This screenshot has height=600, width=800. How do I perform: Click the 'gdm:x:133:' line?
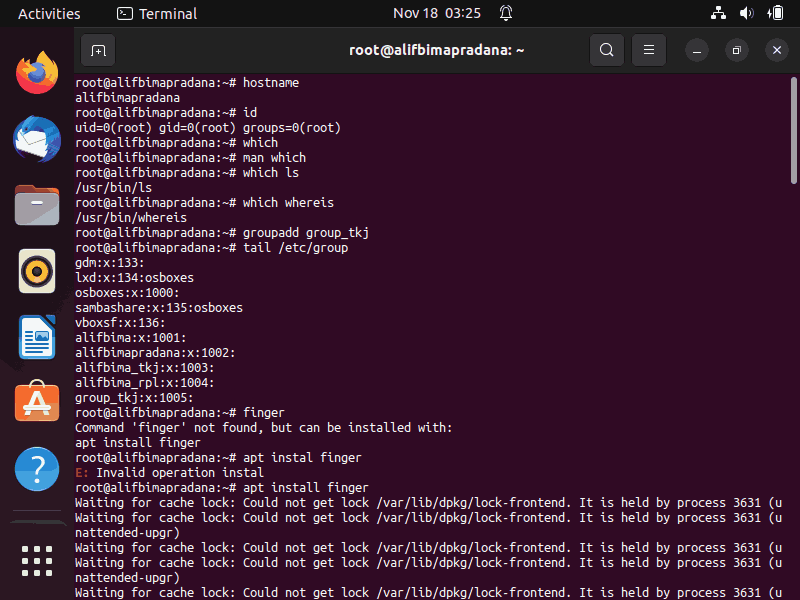point(110,263)
